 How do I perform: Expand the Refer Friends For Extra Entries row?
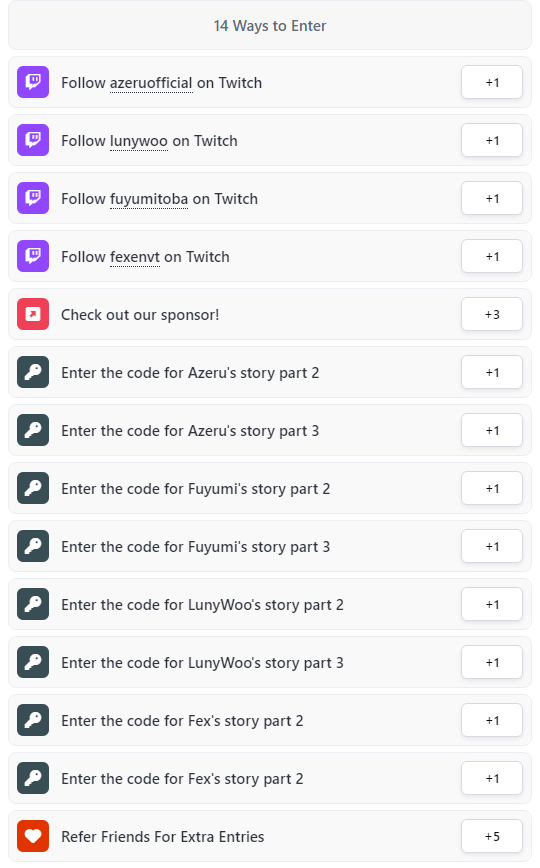click(270, 836)
